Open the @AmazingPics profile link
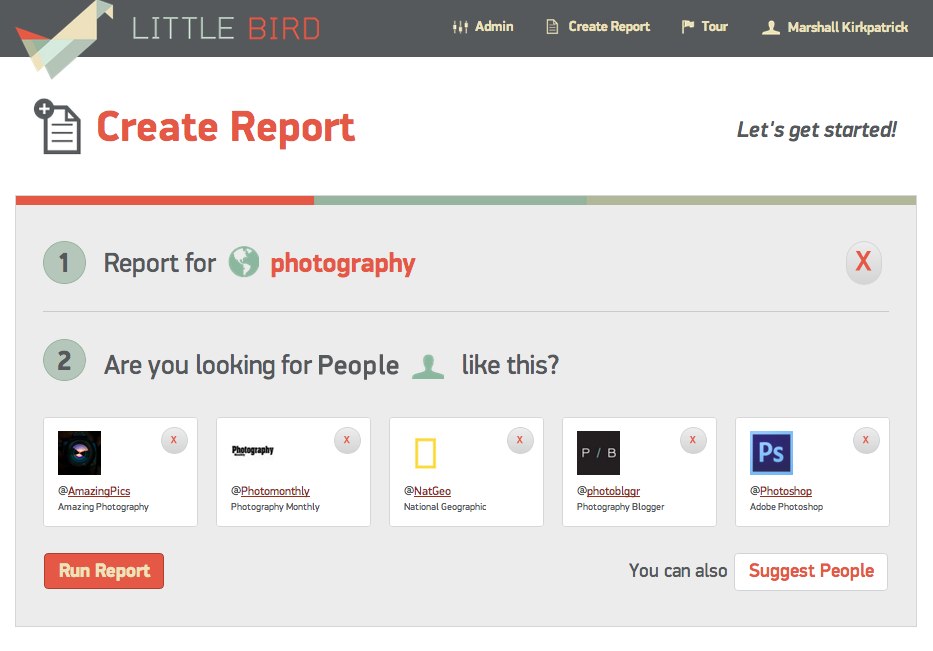 coord(94,491)
